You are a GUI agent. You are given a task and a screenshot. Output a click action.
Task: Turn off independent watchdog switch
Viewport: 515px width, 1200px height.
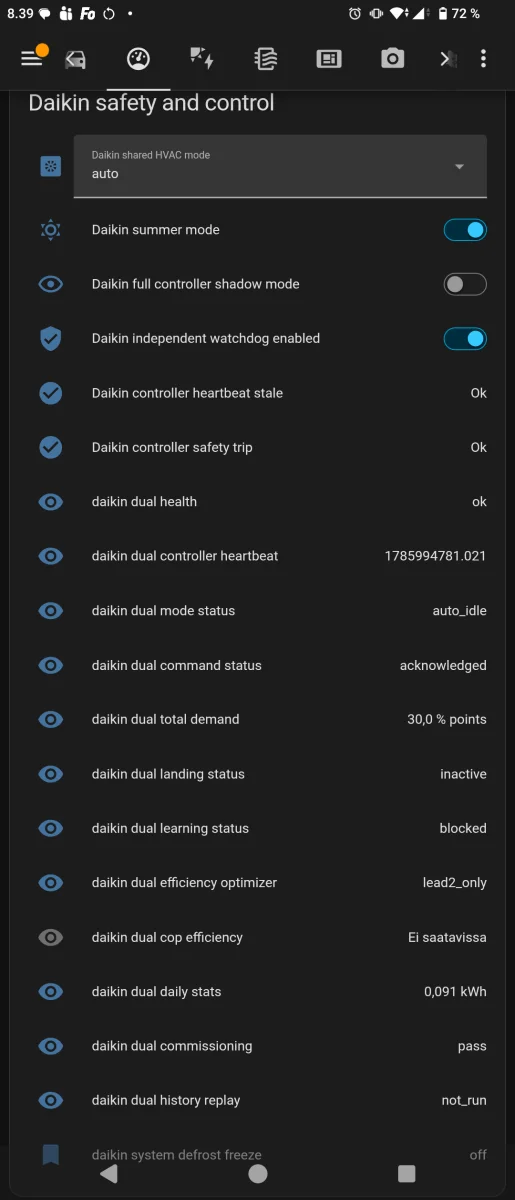pos(465,339)
